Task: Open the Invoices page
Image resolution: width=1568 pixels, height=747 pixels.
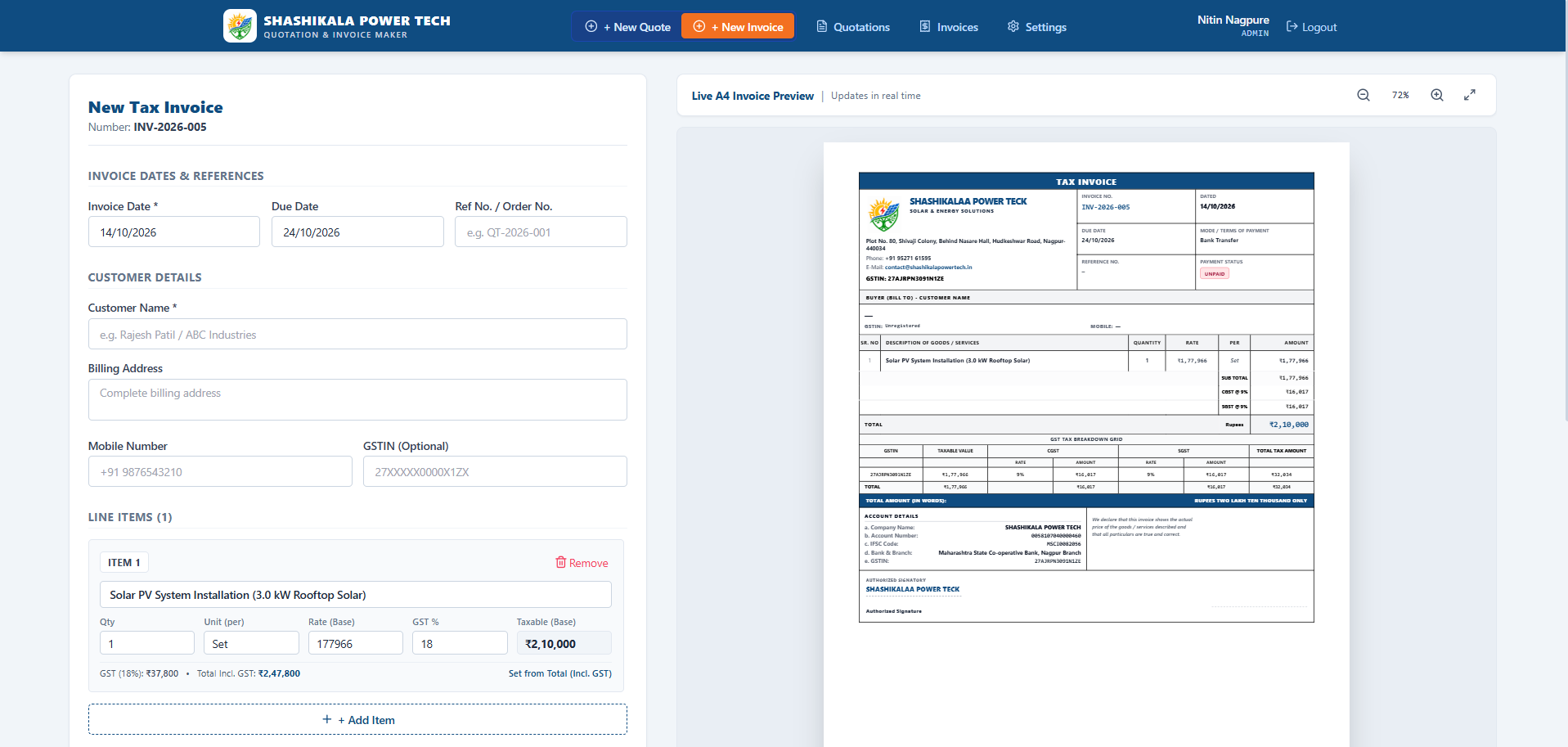Action: 949,27
